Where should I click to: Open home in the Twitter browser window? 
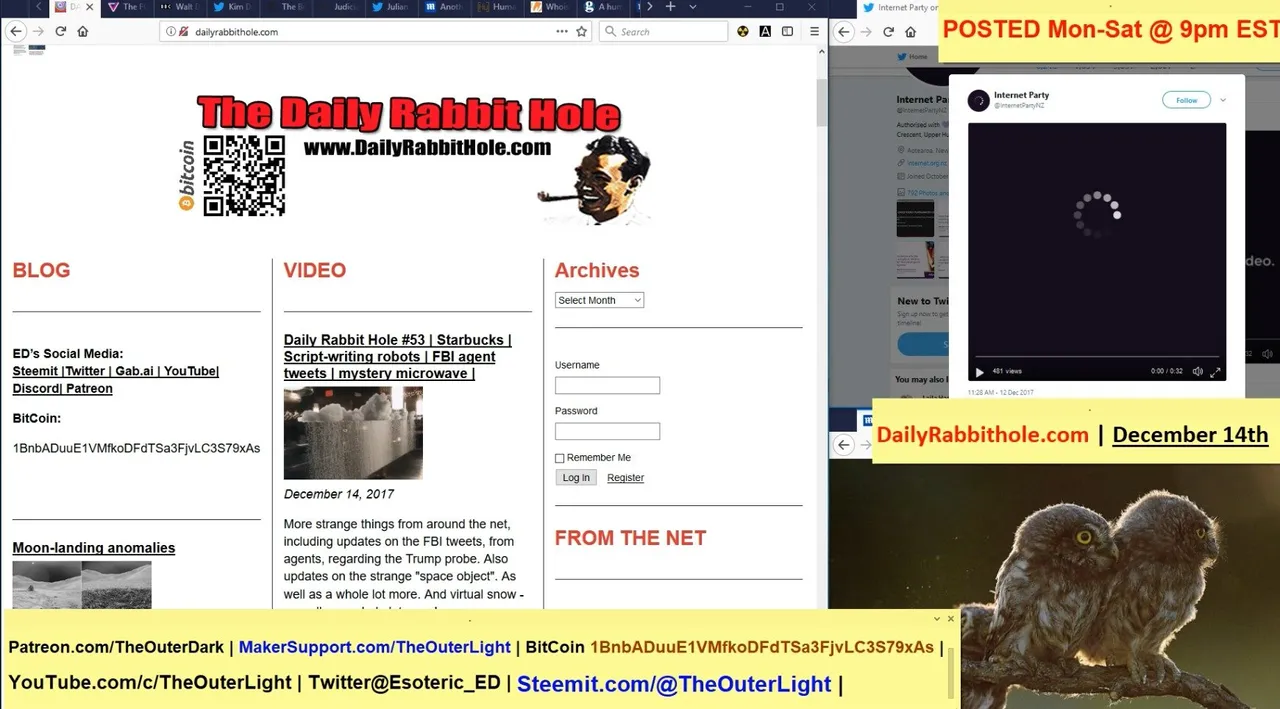coord(910,32)
